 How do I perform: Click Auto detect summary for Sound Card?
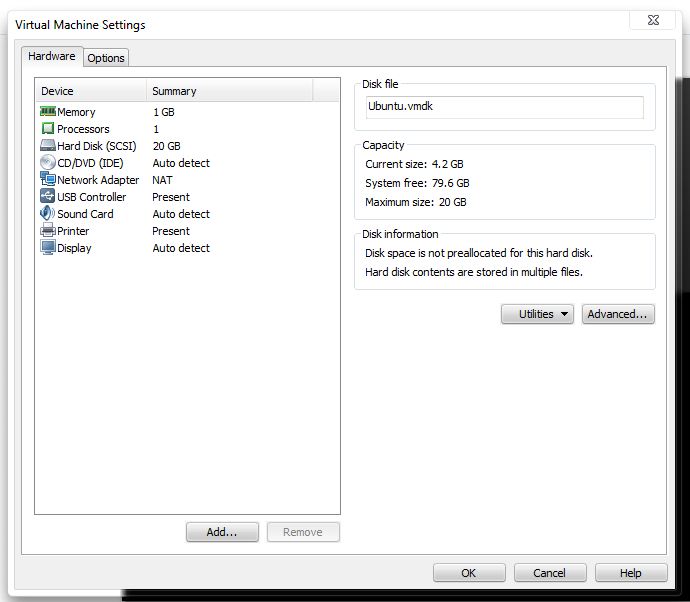coord(181,214)
